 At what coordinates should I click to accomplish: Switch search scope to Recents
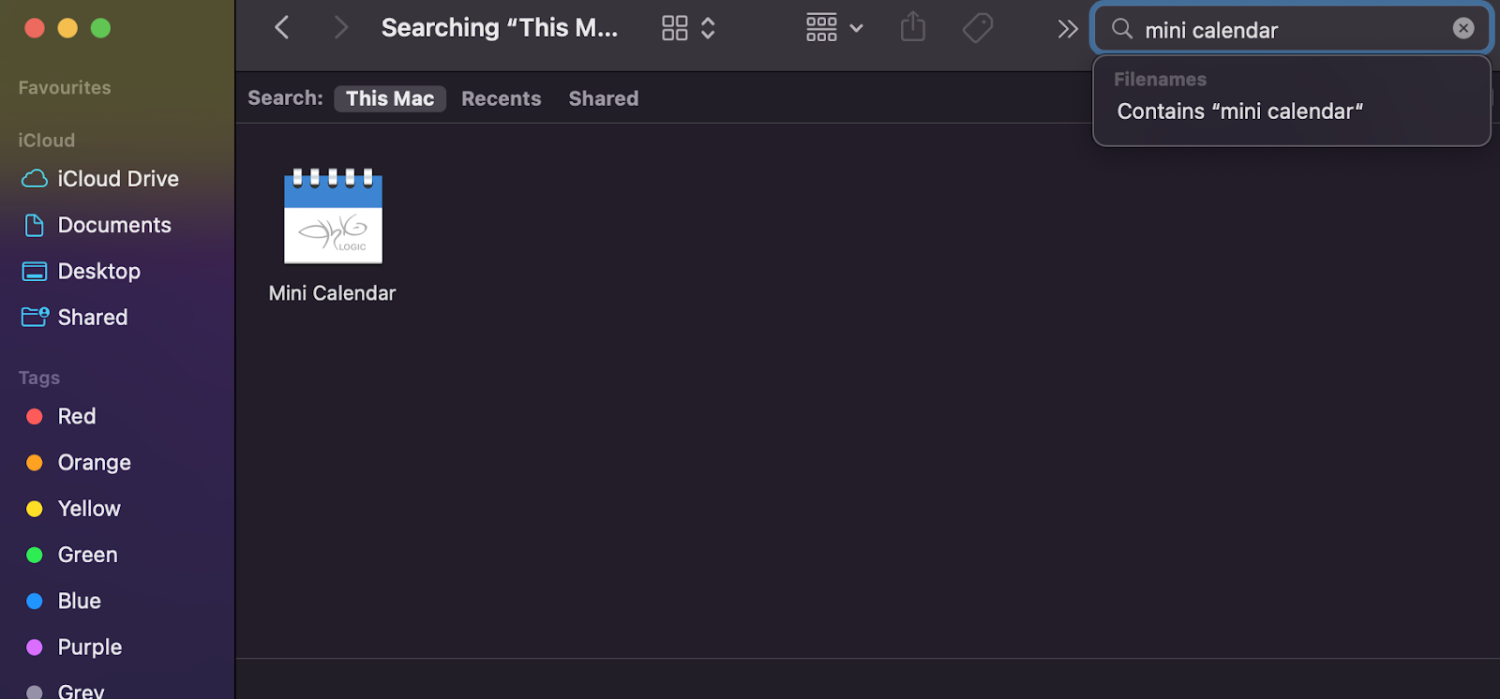pos(501,98)
